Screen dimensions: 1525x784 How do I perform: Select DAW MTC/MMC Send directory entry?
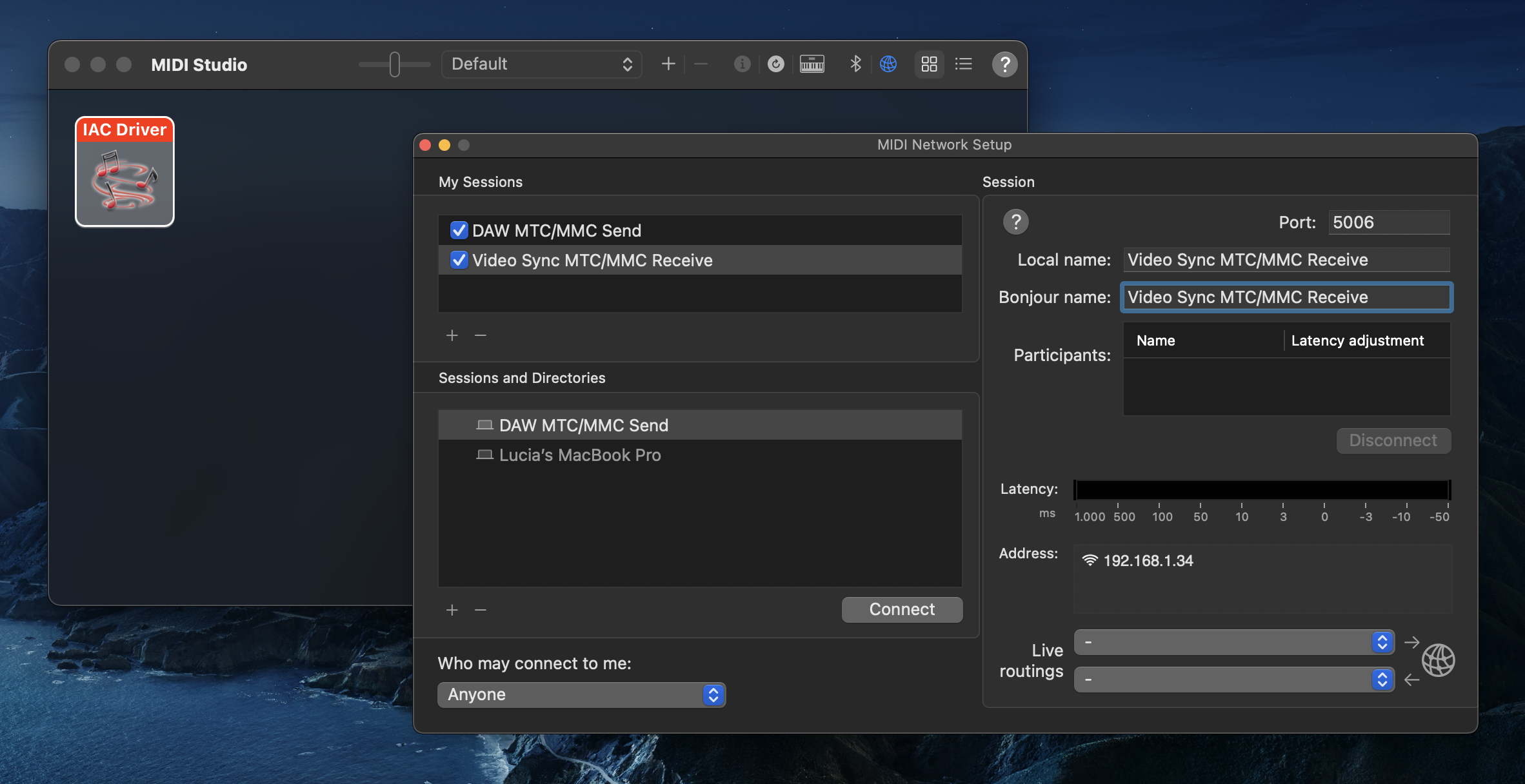pos(583,426)
